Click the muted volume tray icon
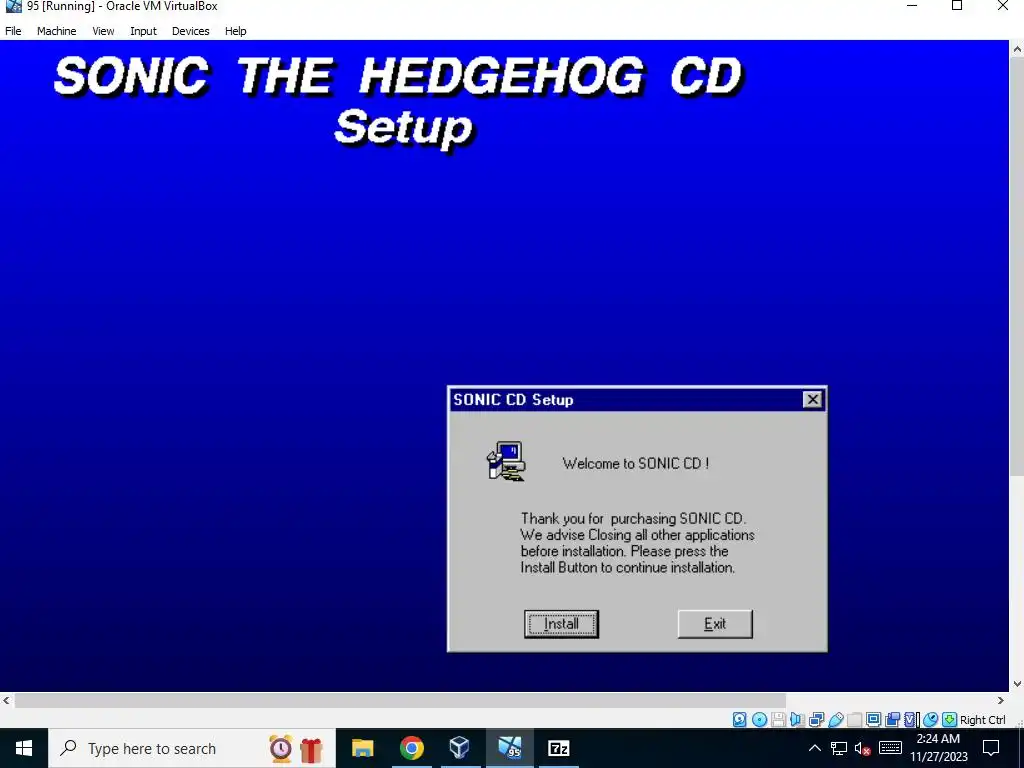Image resolution: width=1024 pixels, height=768 pixels. click(863, 748)
